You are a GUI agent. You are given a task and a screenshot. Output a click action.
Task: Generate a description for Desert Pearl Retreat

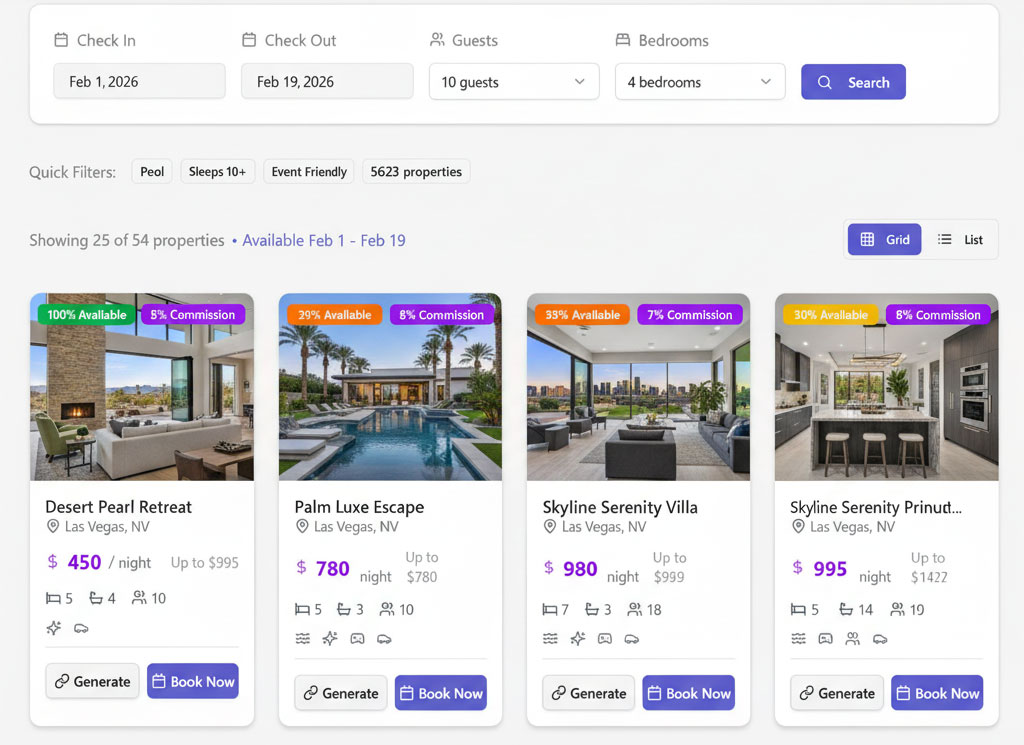(x=92, y=681)
